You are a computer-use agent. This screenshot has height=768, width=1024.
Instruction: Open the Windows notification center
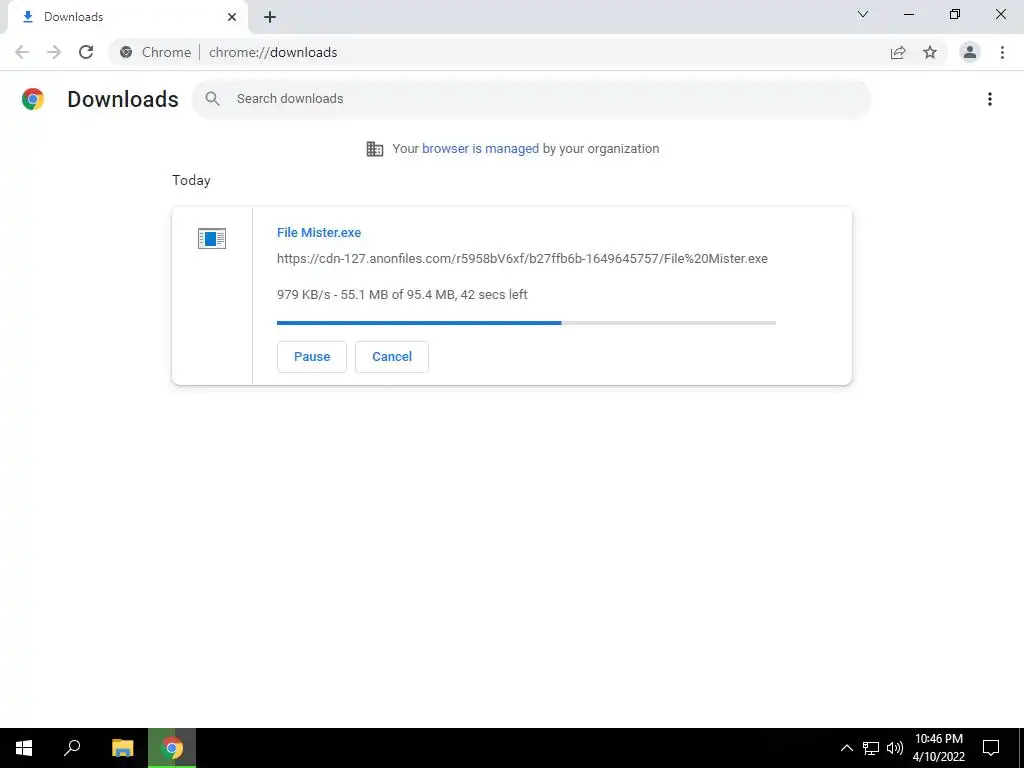[991, 748]
